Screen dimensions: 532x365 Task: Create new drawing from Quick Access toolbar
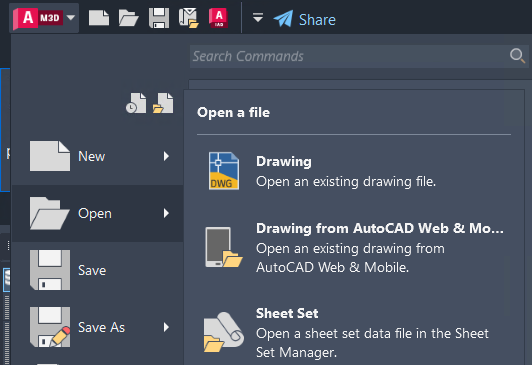tap(99, 18)
